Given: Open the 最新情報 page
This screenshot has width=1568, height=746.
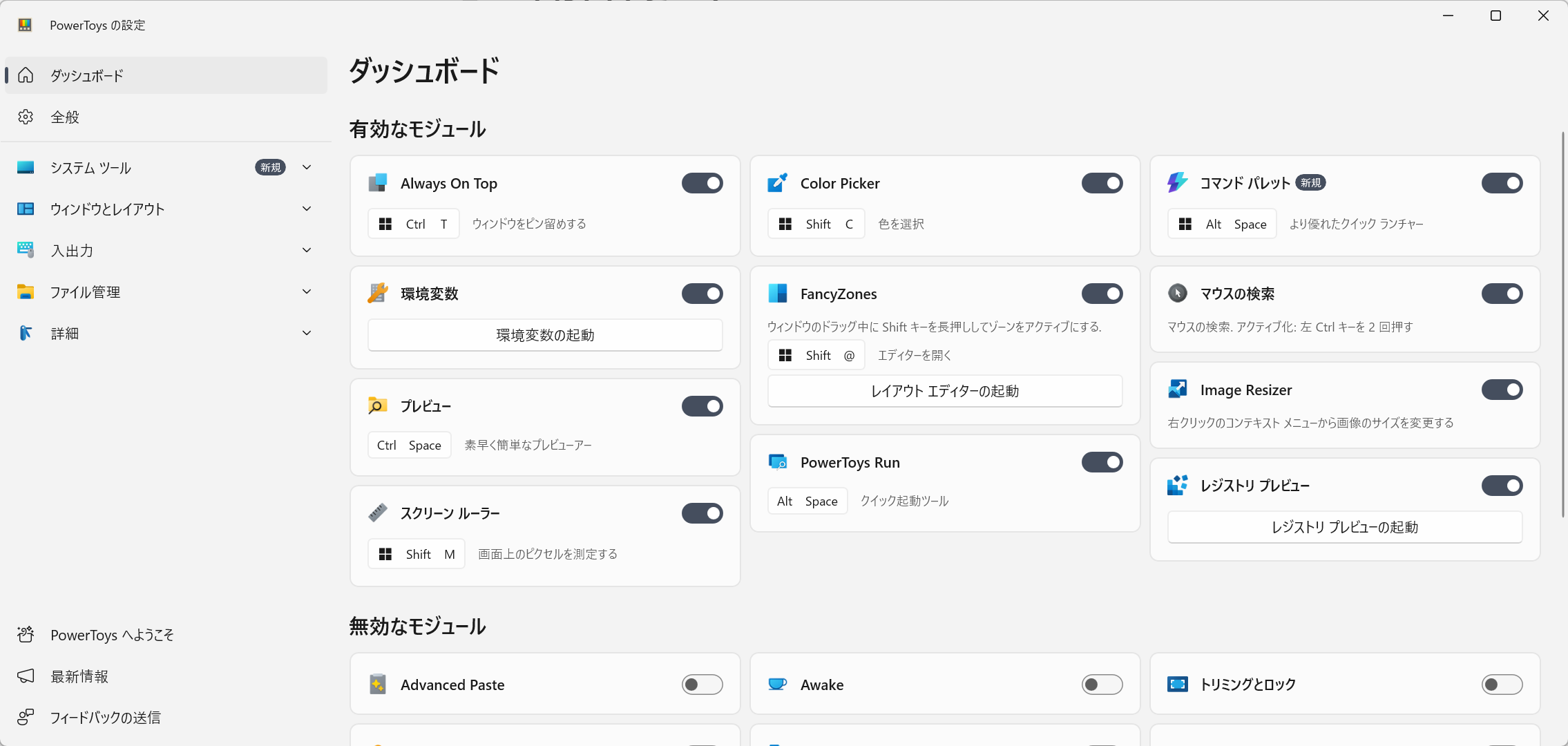Looking at the screenshot, I should click(79, 676).
